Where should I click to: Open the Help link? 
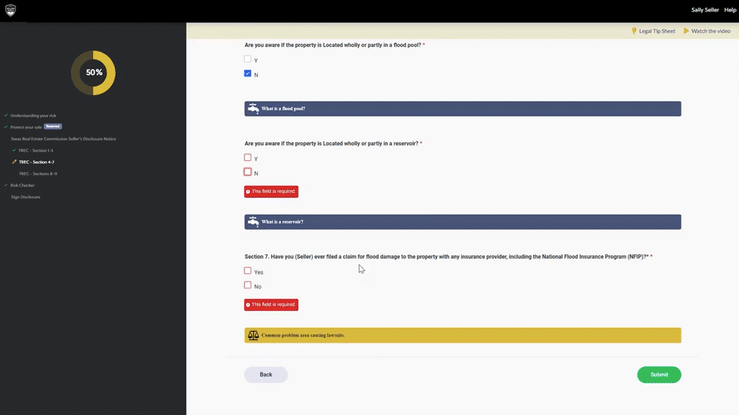click(x=730, y=10)
